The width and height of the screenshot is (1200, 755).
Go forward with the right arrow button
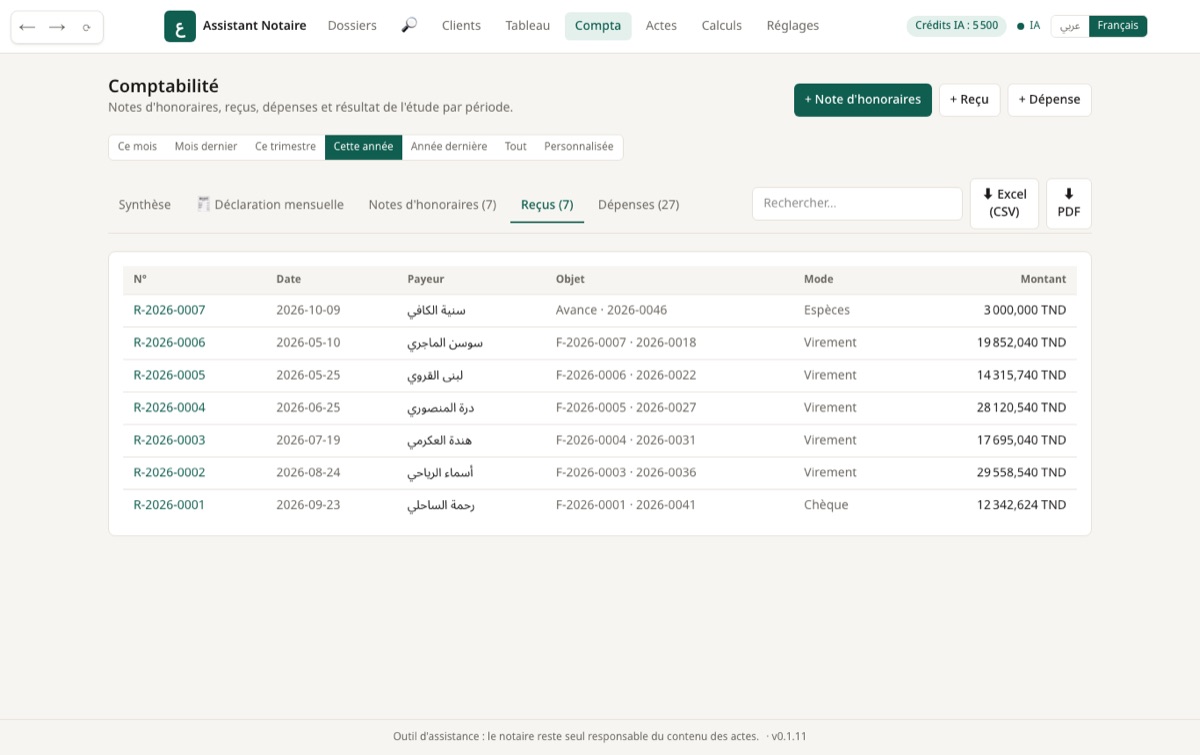click(x=57, y=27)
